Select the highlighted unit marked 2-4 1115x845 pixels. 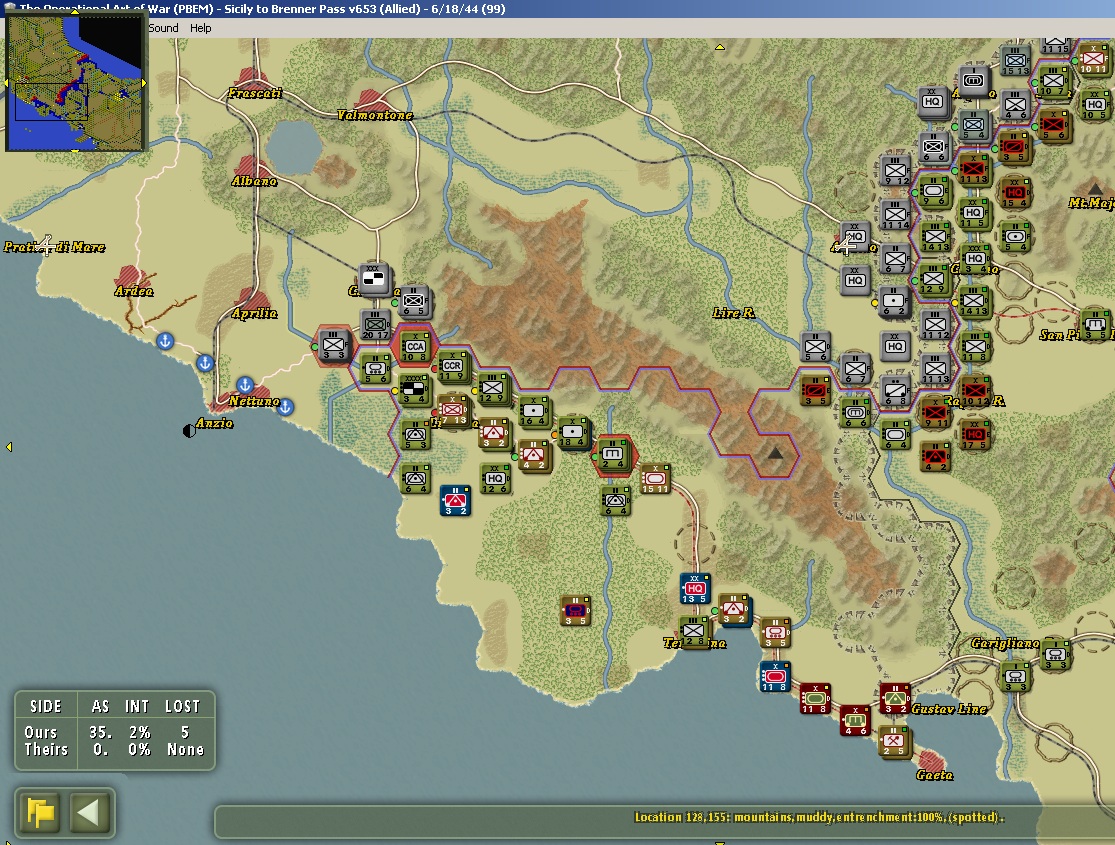613,454
